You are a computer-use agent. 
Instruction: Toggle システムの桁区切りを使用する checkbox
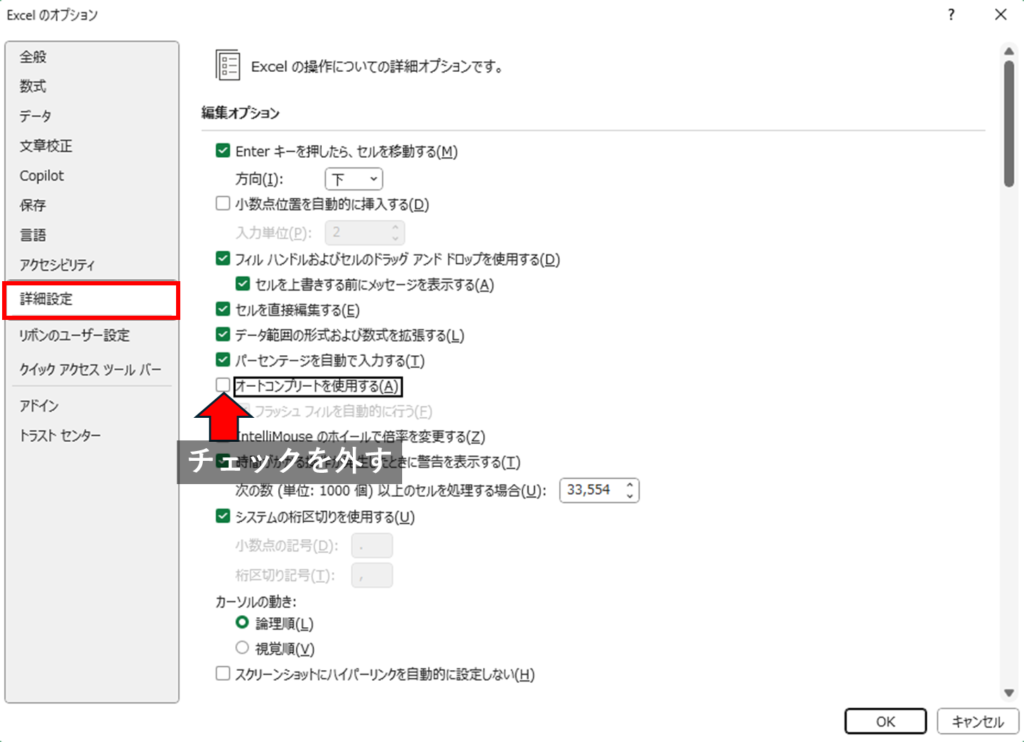click(223, 517)
